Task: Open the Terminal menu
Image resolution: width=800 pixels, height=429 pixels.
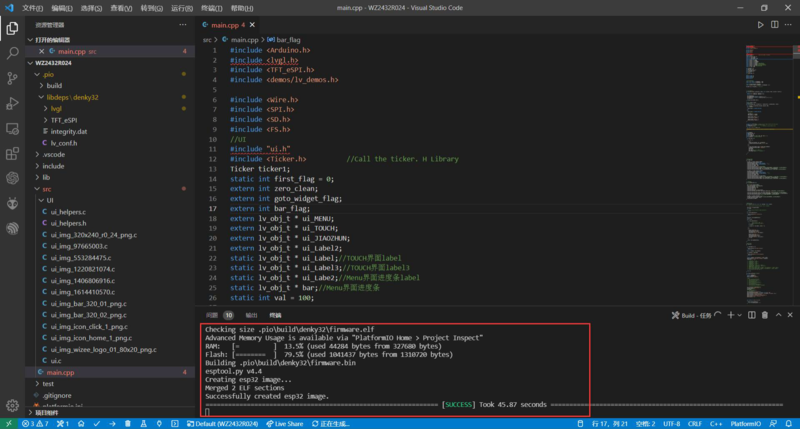Action: [x=211, y=8]
